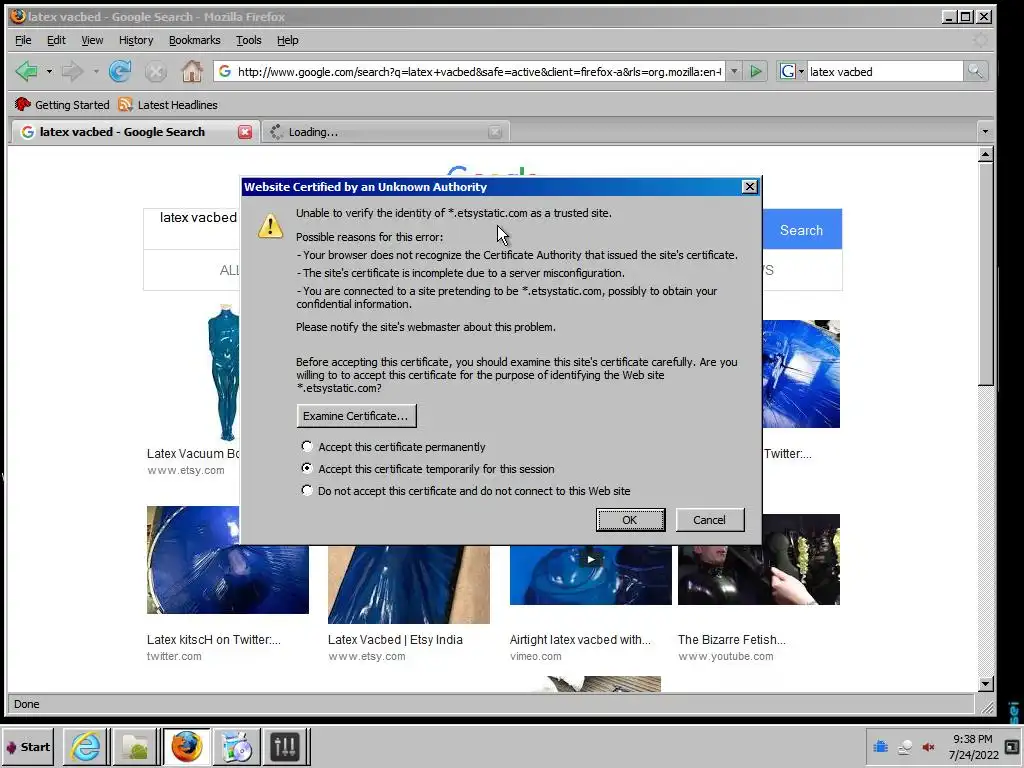Click the clock showing 9:38 PM
Image resolution: width=1024 pixels, height=768 pixels.
[x=973, y=739]
